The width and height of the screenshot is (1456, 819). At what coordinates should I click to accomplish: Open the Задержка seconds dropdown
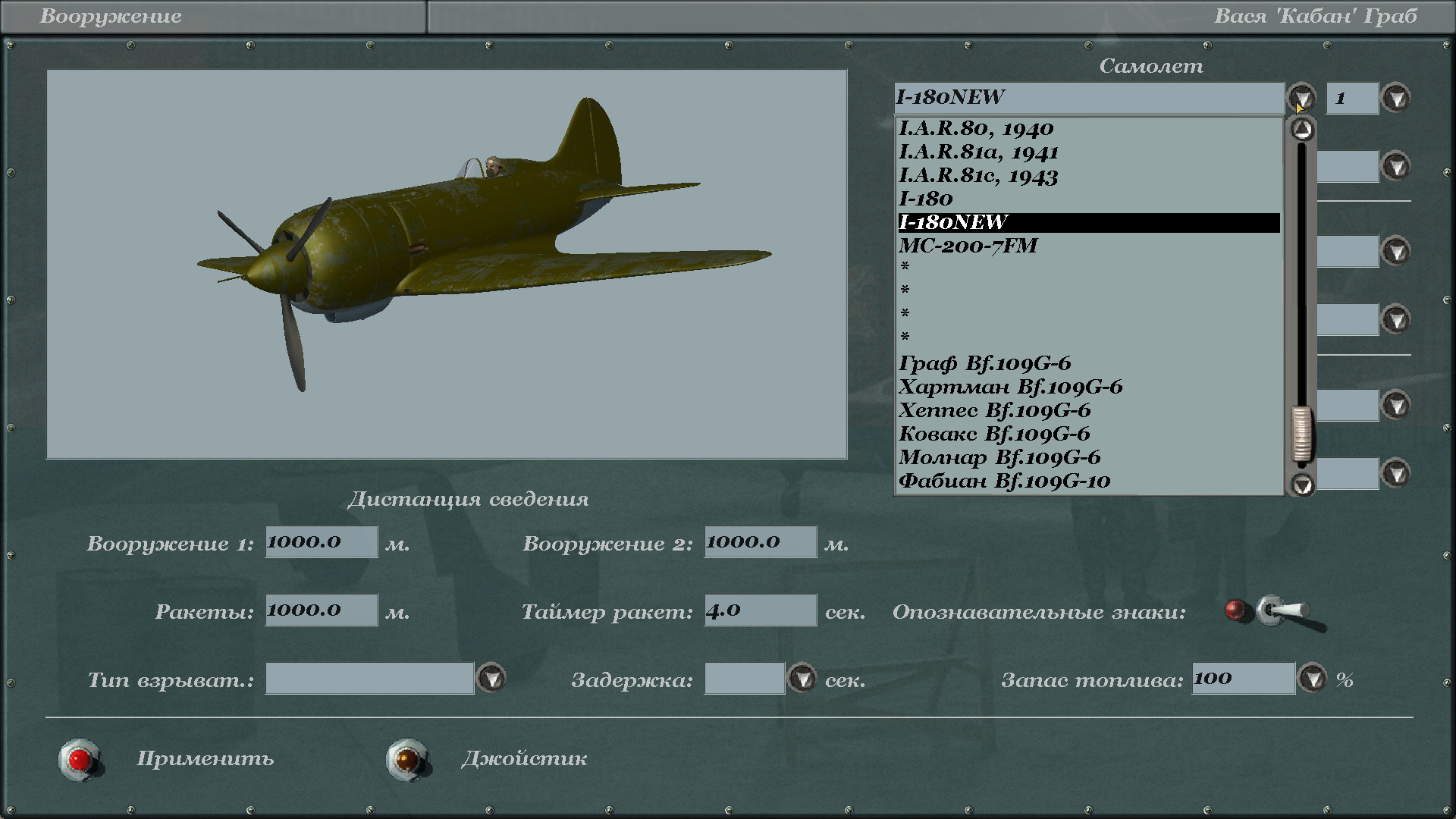(x=802, y=679)
